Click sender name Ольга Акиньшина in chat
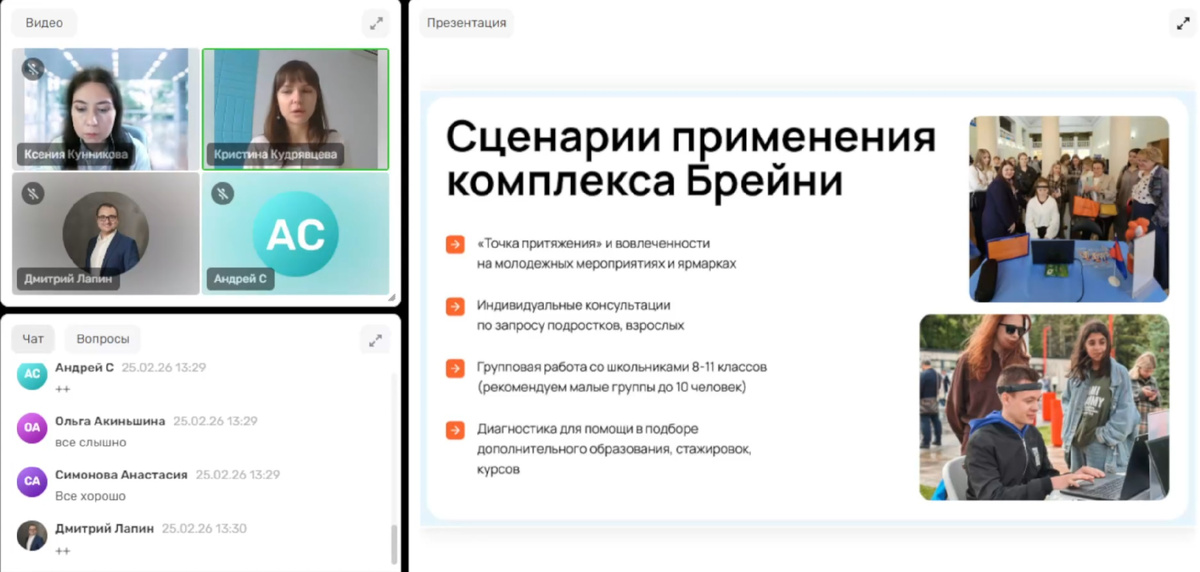The width and height of the screenshot is (1200, 572). click(x=110, y=421)
